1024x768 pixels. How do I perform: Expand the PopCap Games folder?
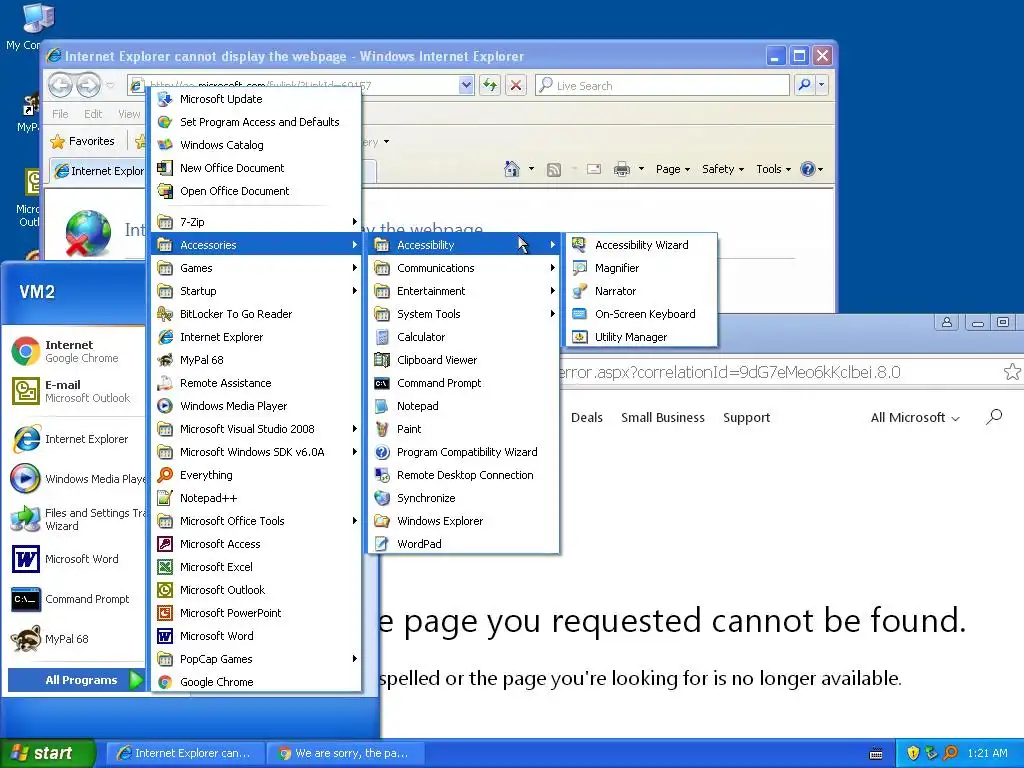coord(257,659)
